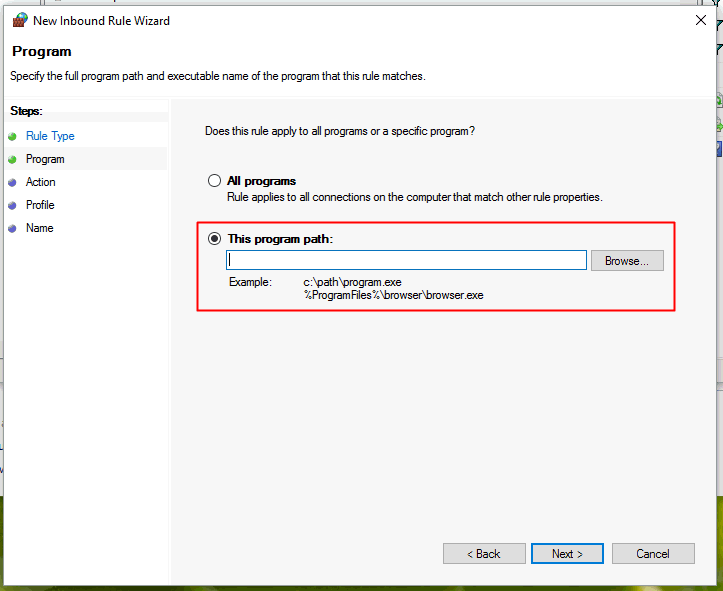Go back with the Back button
Image resolution: width=723 pixels, height=591 pixels.
(484, 553)
